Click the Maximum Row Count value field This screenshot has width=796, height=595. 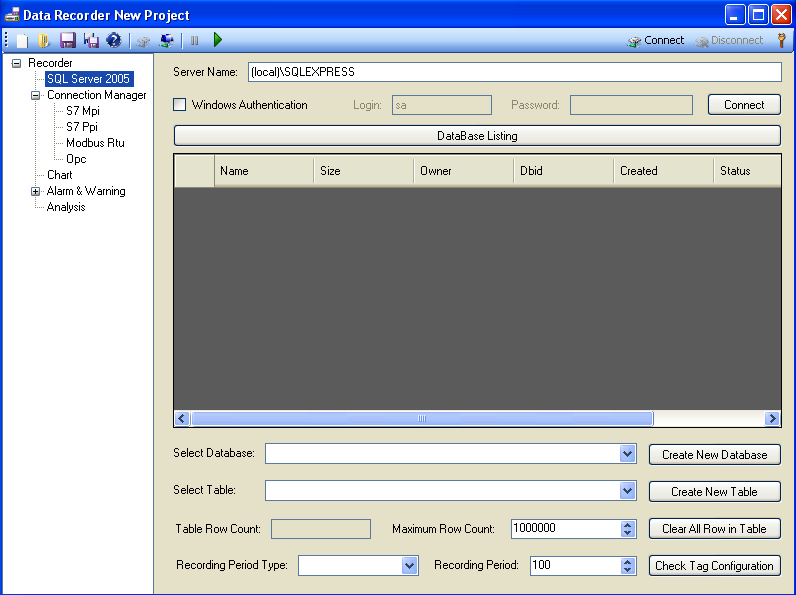coord(566,528)
